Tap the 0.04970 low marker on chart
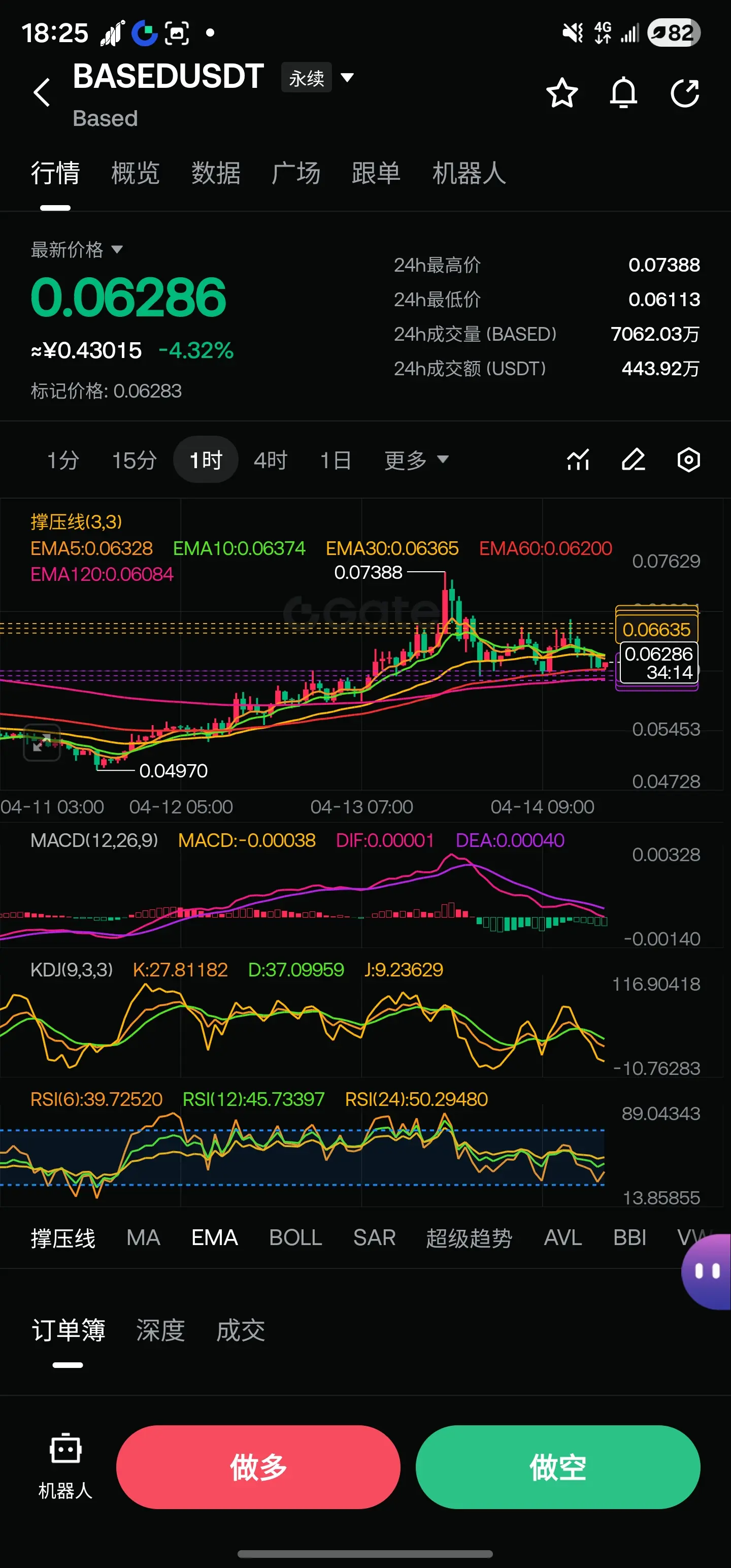The image size is (731, 1568). point(174,771)
